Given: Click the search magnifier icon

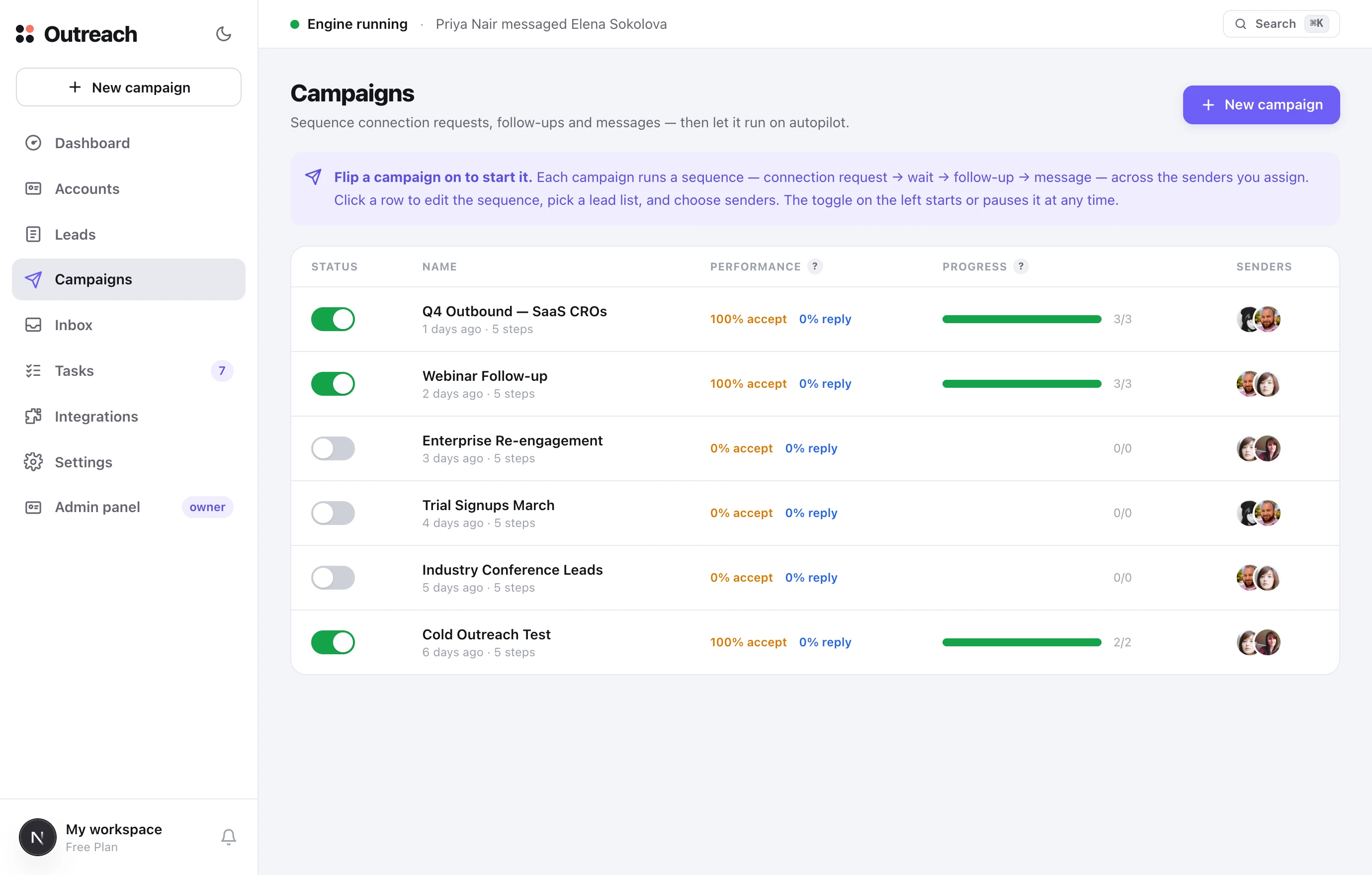Looking at the screenshot, I should coord(1240,24).
